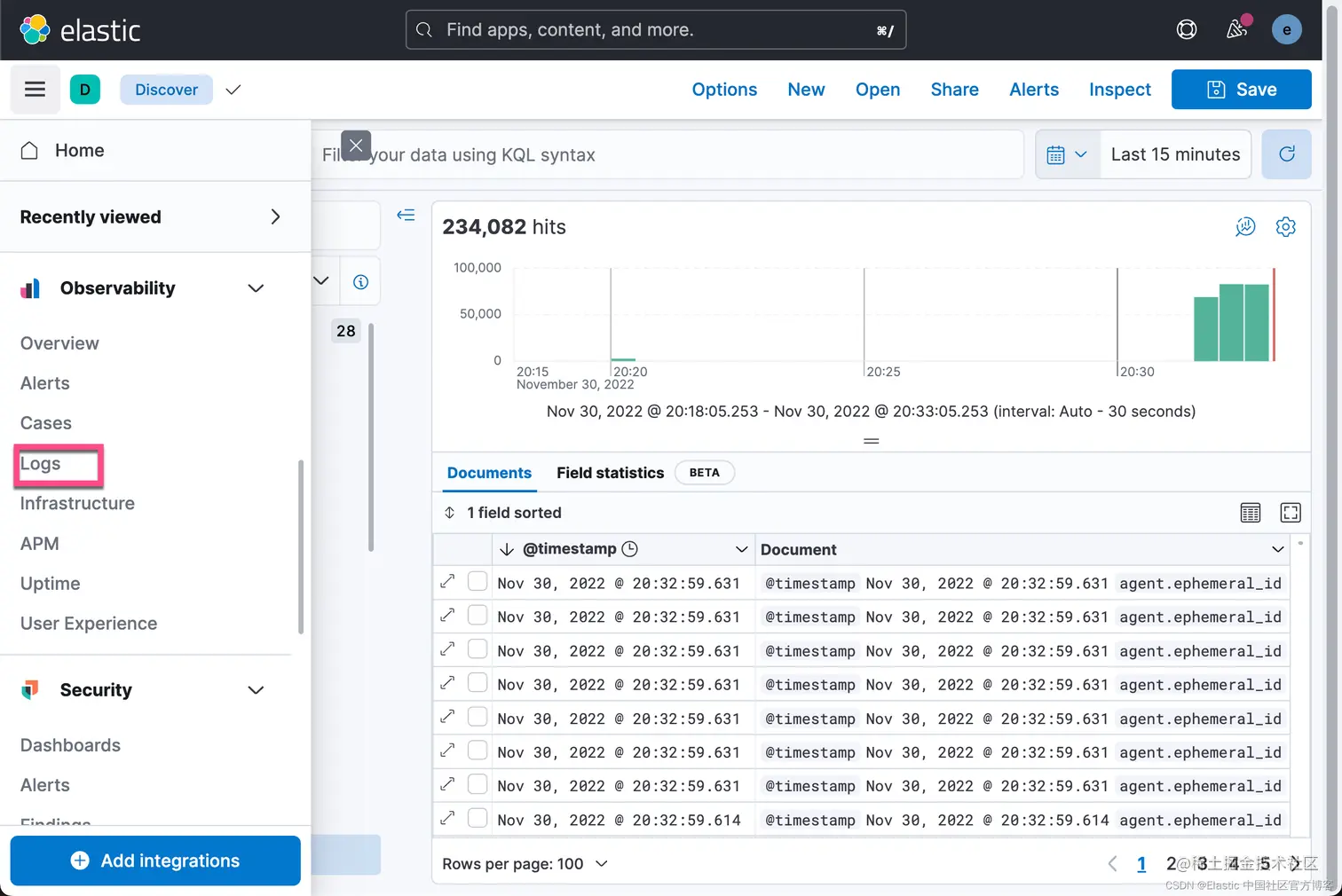Open Logs under Observability

click(x=41, y=463)
